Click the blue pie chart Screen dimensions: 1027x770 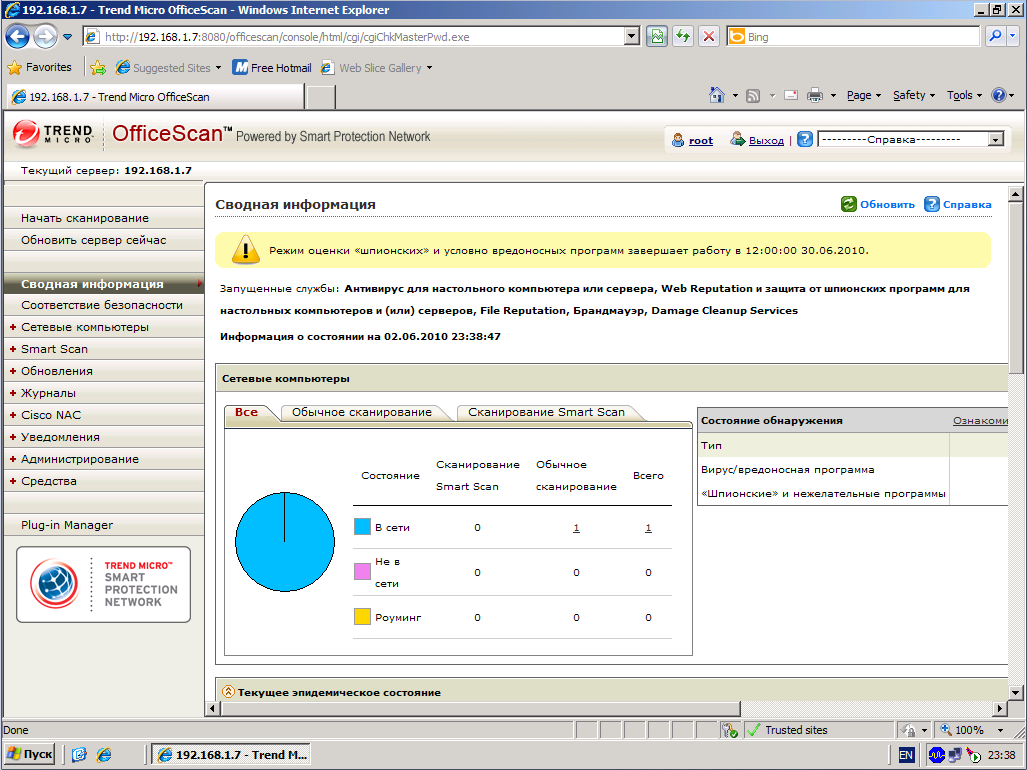tap(285, 541)
